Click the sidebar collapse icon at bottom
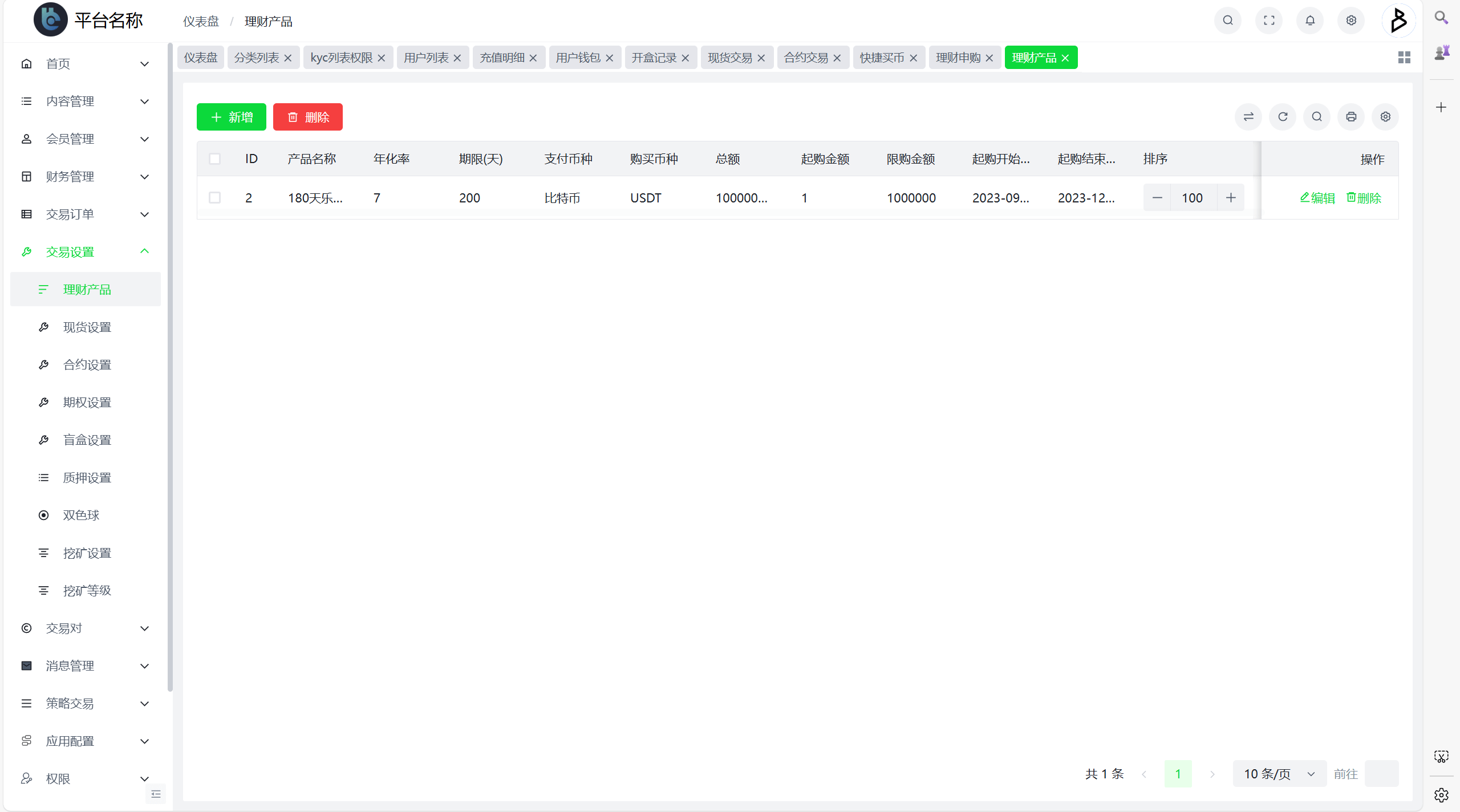The height and width of the screenshot is (812, 1460). 156,794
